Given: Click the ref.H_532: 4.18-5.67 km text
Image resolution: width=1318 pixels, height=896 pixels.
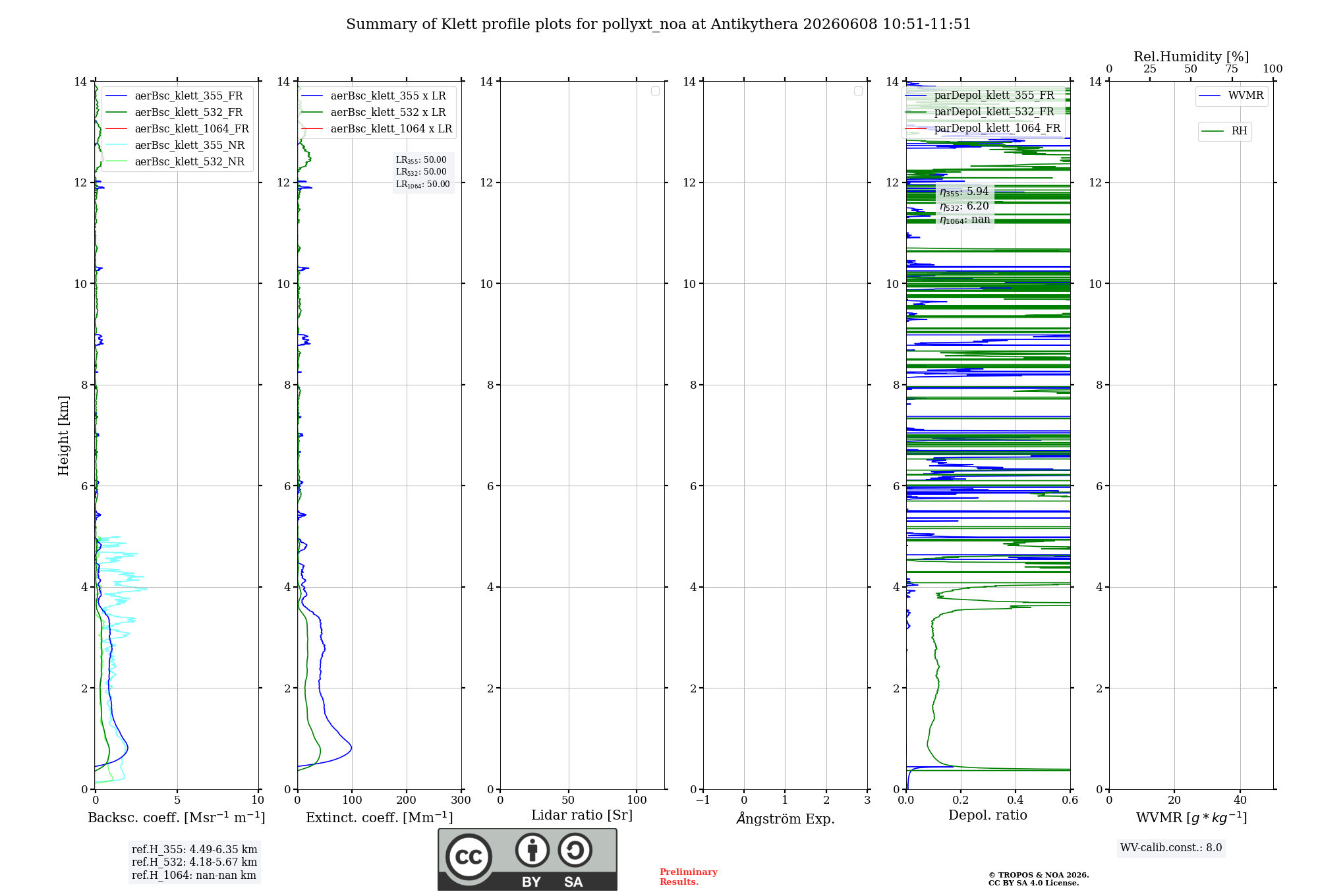Looking at the screenshot, I should (x=194, y=862).
